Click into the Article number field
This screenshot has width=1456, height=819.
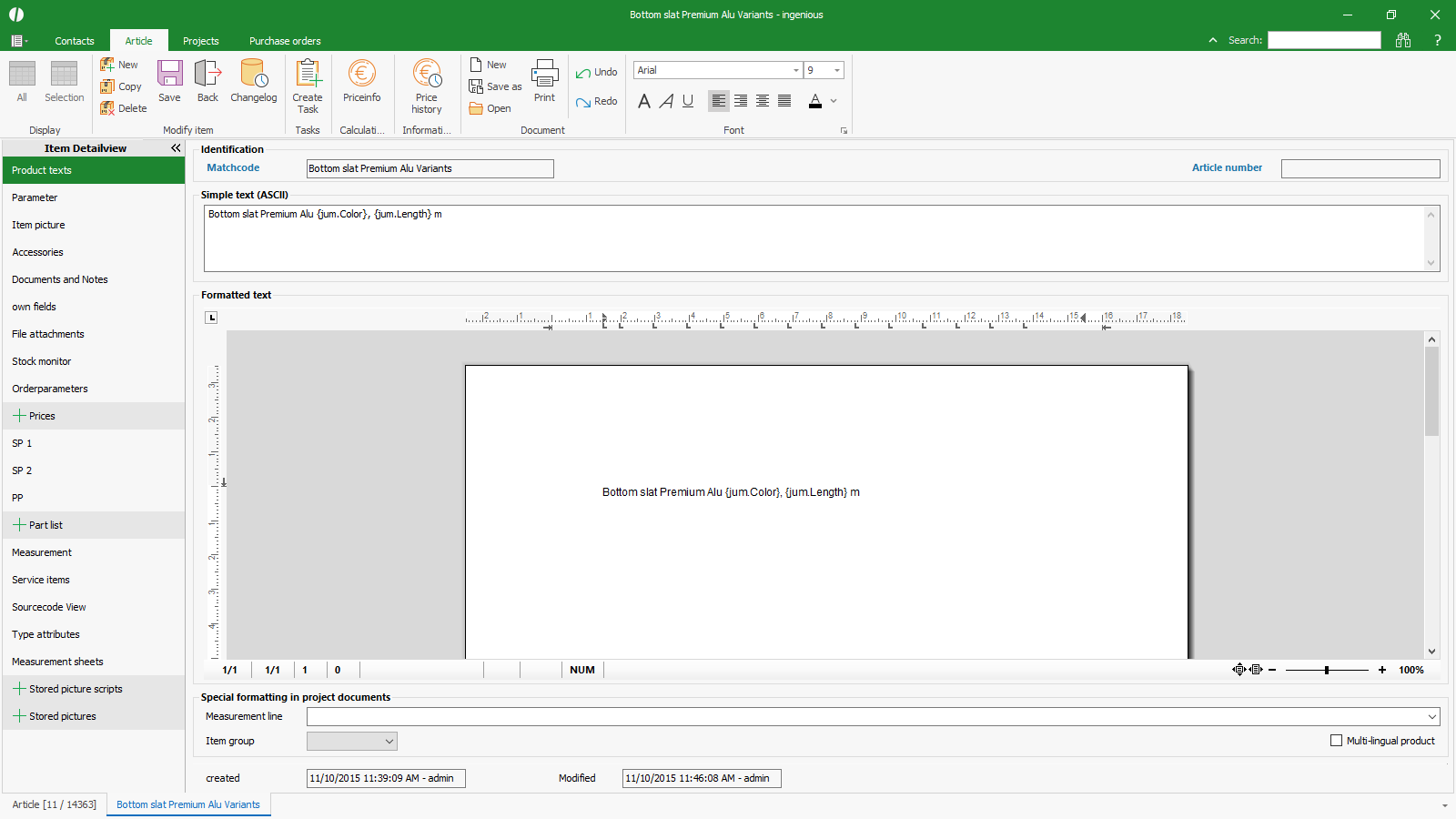(1360, 168)
